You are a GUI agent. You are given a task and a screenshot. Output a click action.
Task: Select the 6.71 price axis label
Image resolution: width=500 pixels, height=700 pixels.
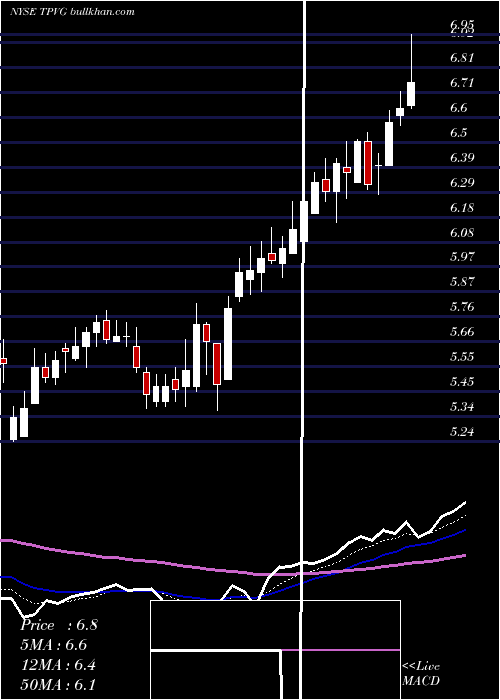click(x=462, y=83)
